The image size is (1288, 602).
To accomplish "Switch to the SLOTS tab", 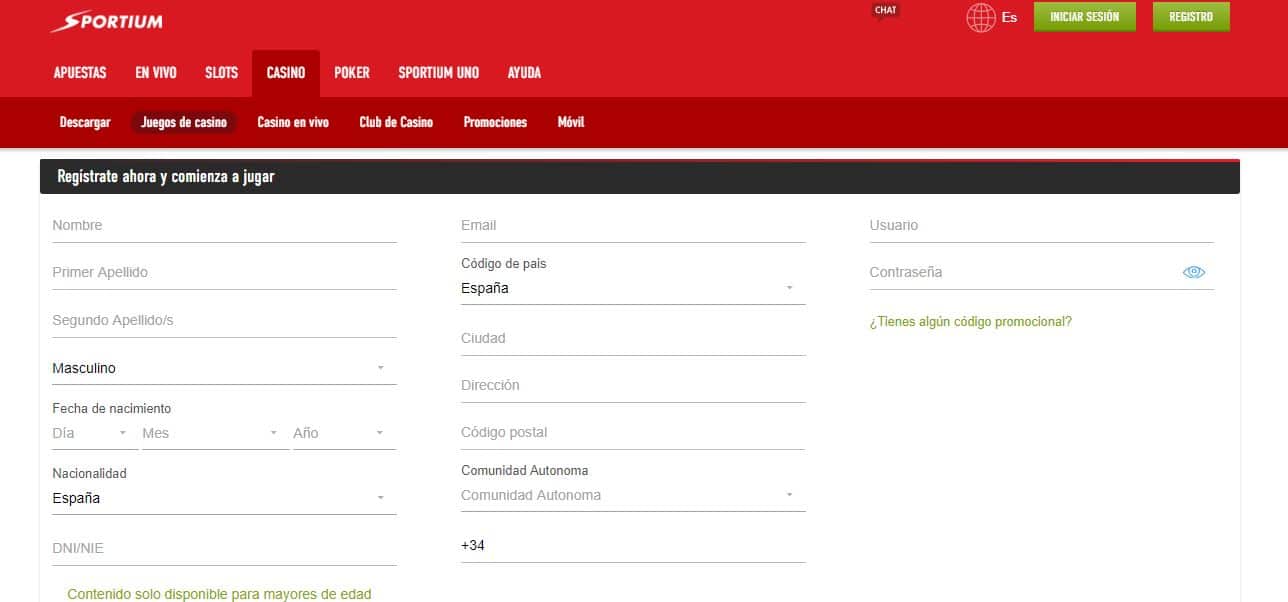I will [x=220, y=72].
